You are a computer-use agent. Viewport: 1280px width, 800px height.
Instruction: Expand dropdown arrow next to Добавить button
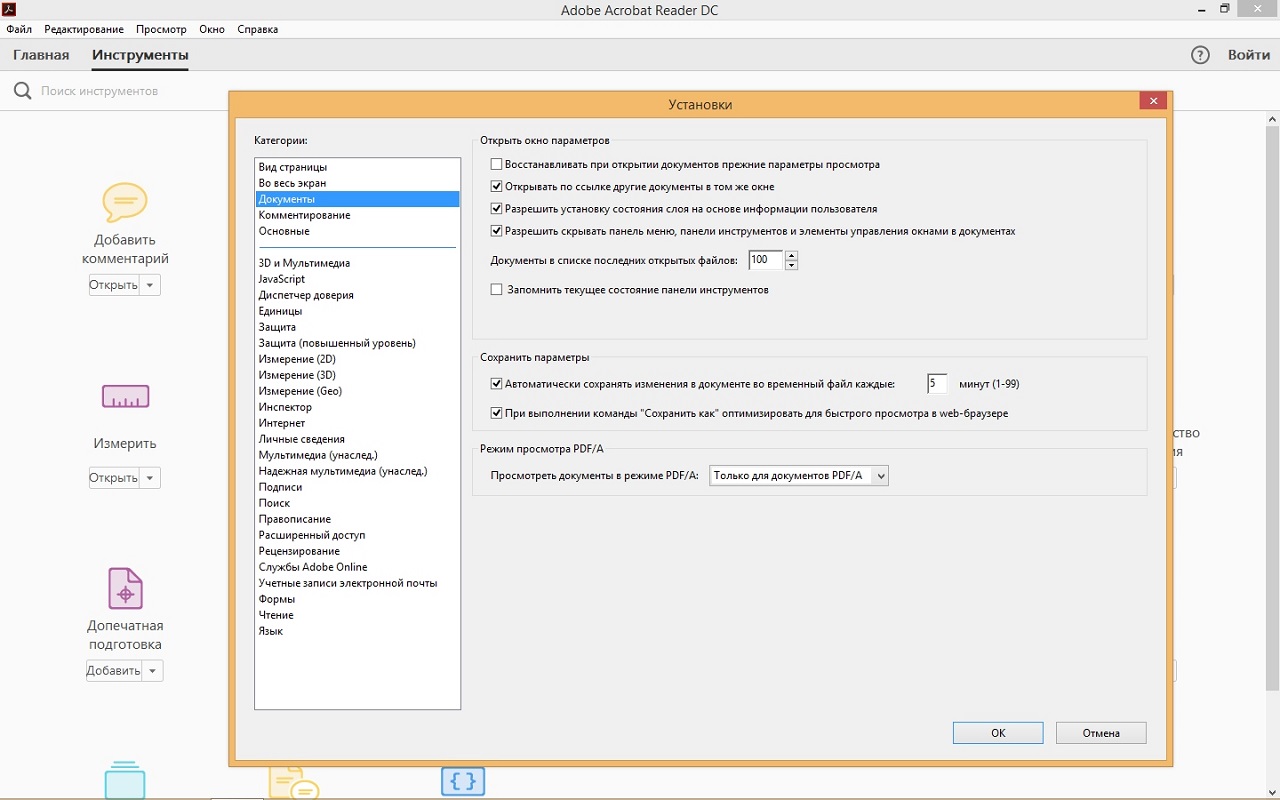(x=152, y=671)
